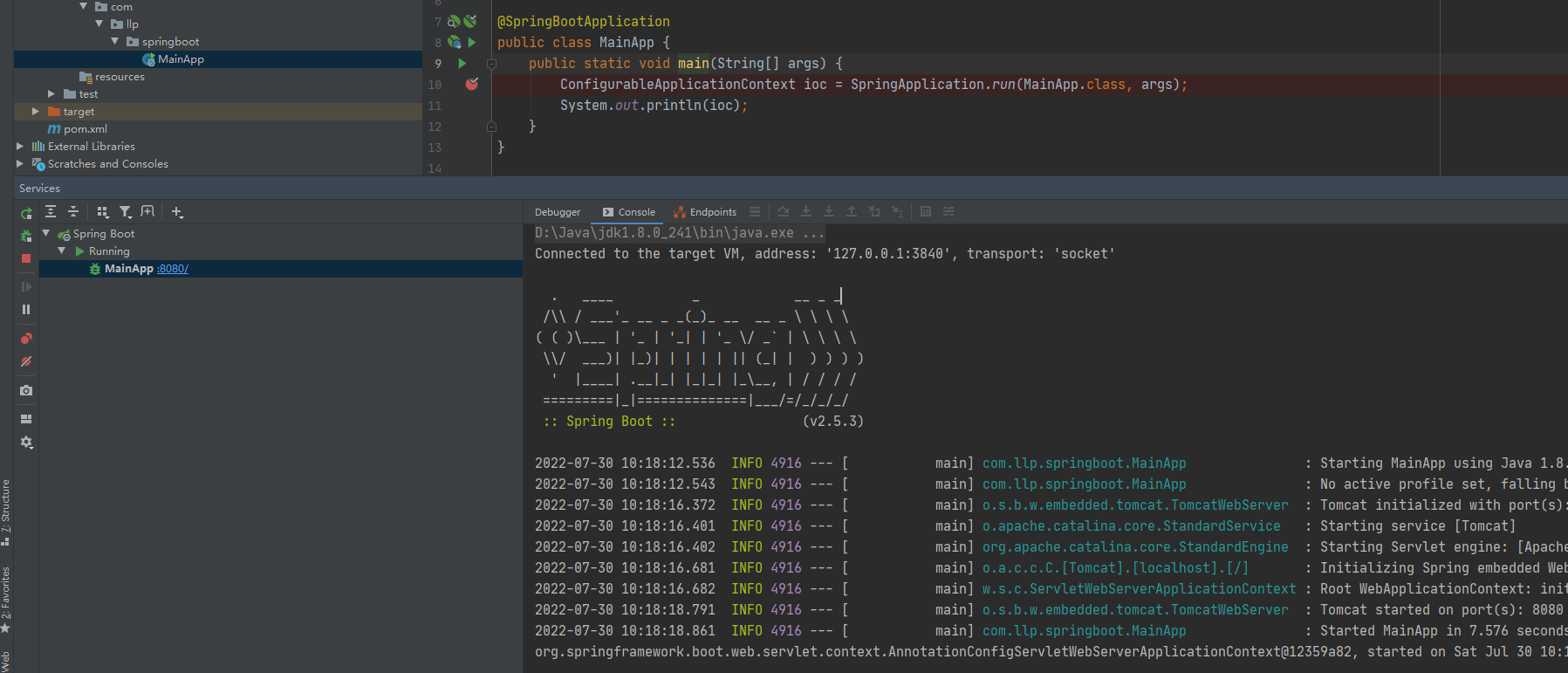Expand Scratches and Consoles
Viewport: 1568px width, 673px height.
point(19,163)
